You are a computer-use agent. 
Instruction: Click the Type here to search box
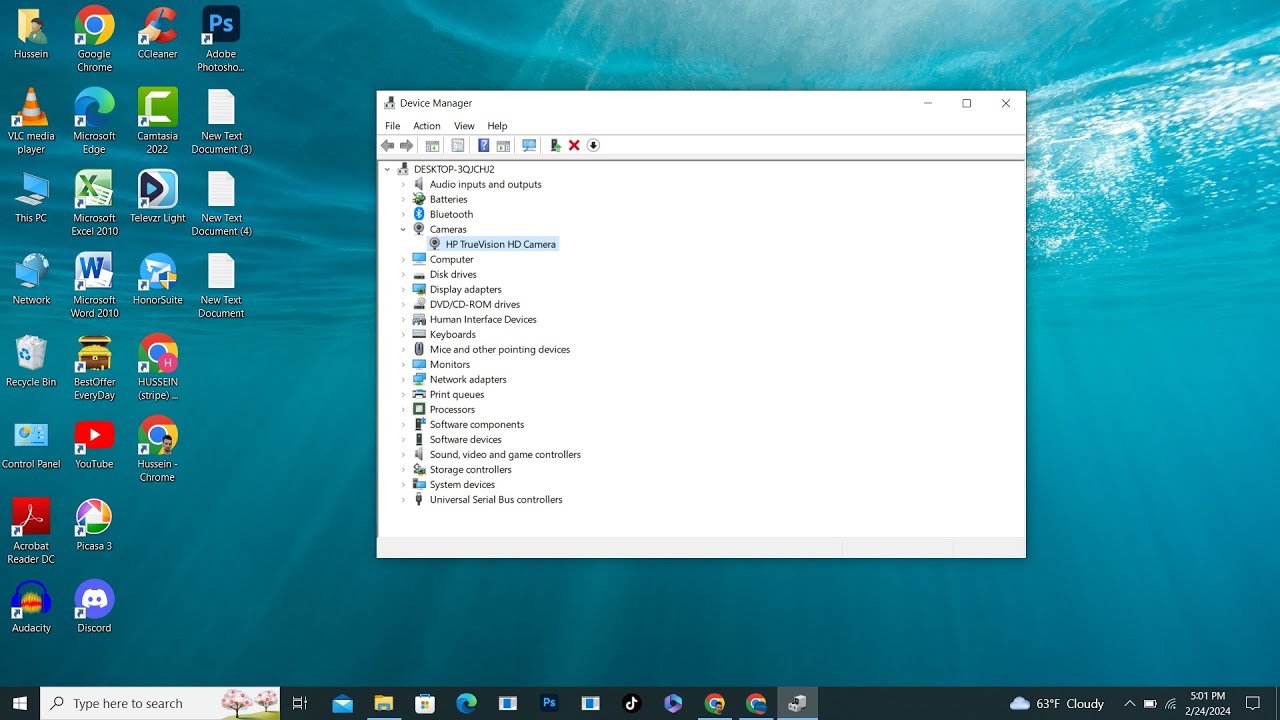click(x=161, y=703)
